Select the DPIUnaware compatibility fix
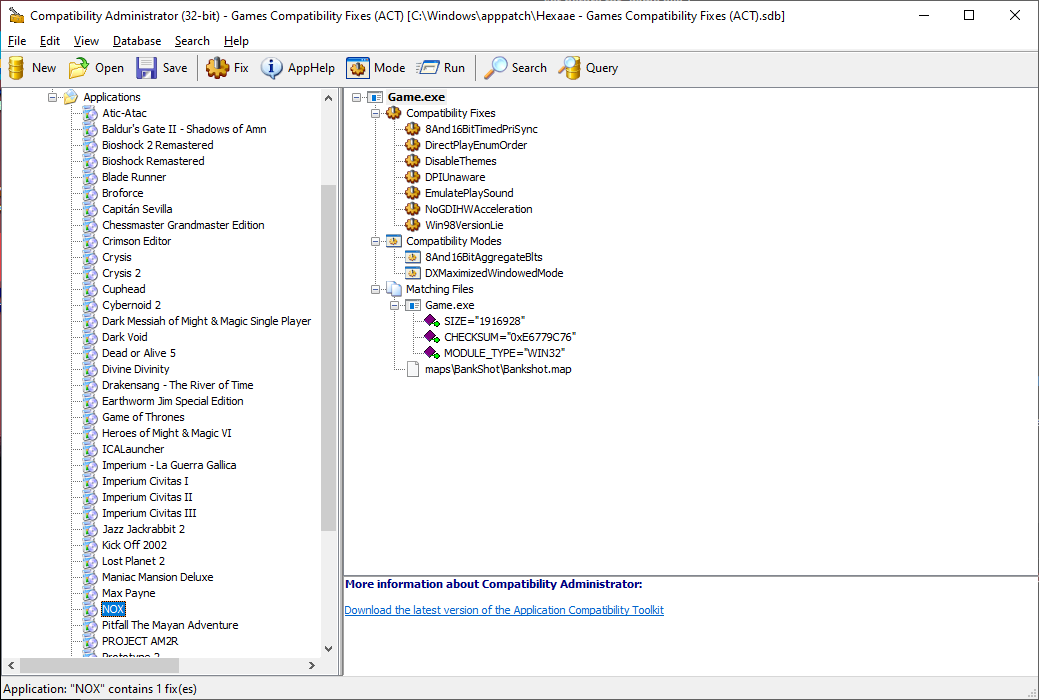The image size is (1039, 700). coord(455,177)
